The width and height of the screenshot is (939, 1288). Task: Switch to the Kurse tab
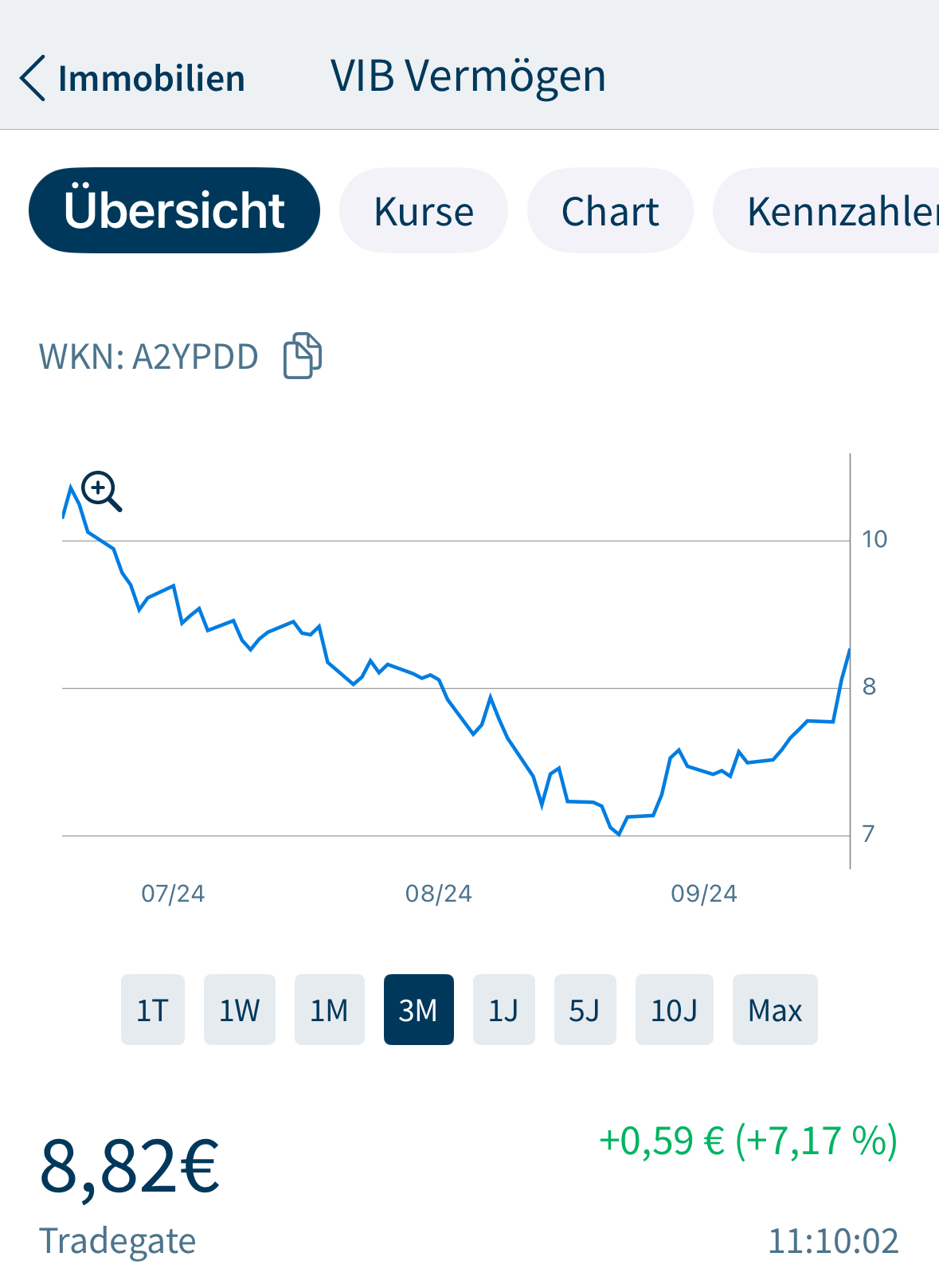pyautogui.click(x=424, y=211)
